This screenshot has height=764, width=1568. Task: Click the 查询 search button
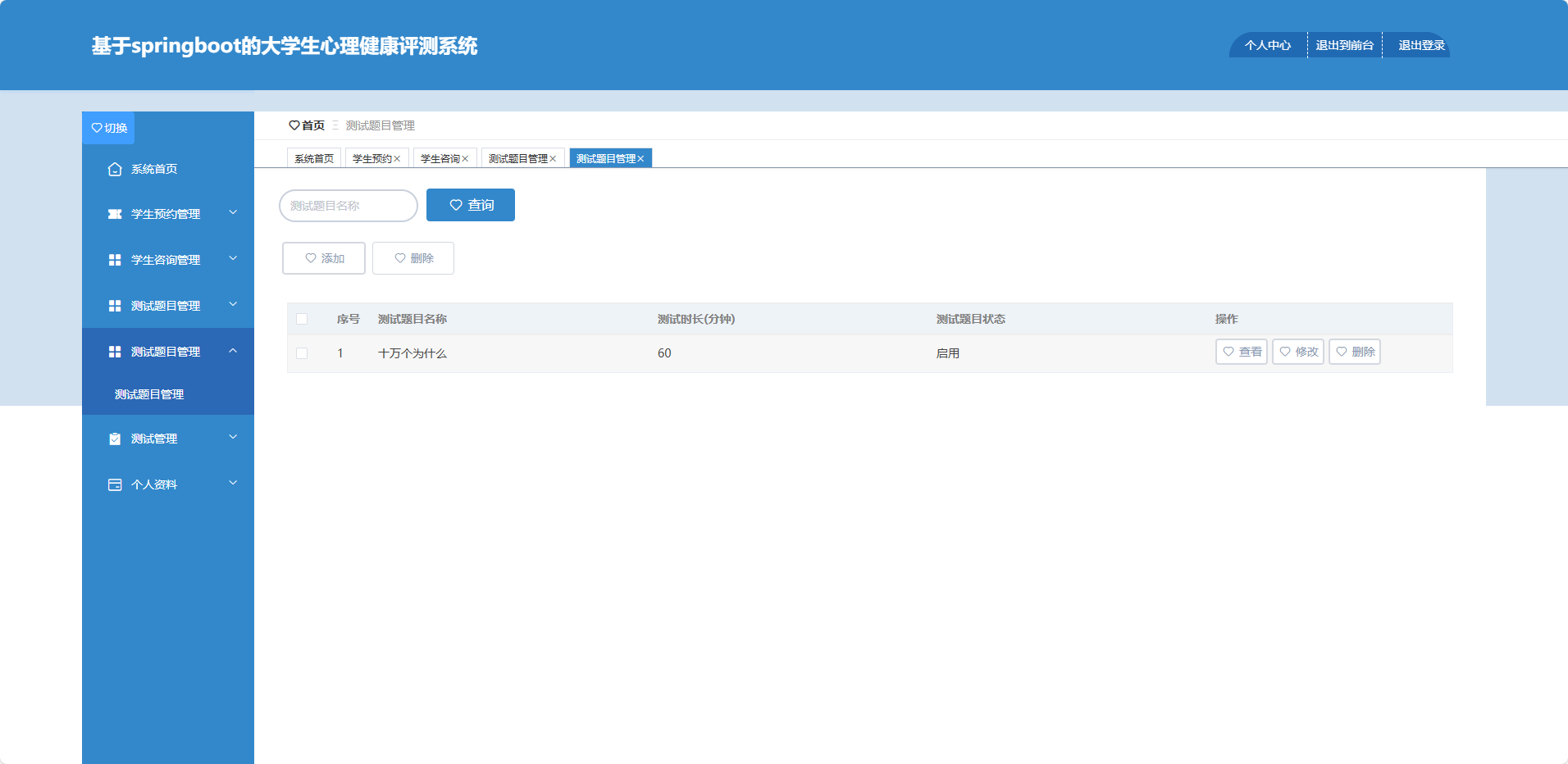[x=471, y=205]
